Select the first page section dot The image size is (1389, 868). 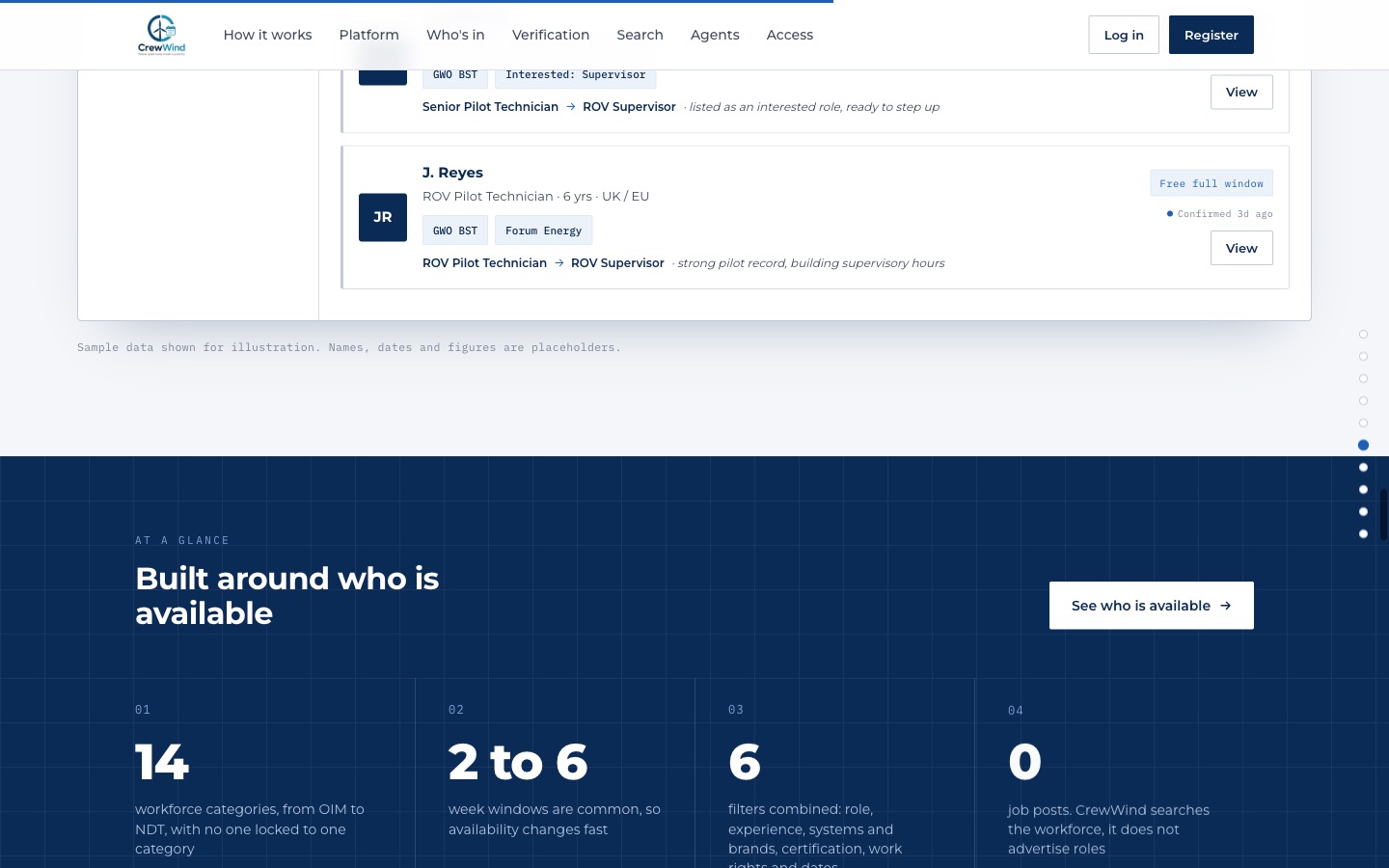(x=1363, y=335)
